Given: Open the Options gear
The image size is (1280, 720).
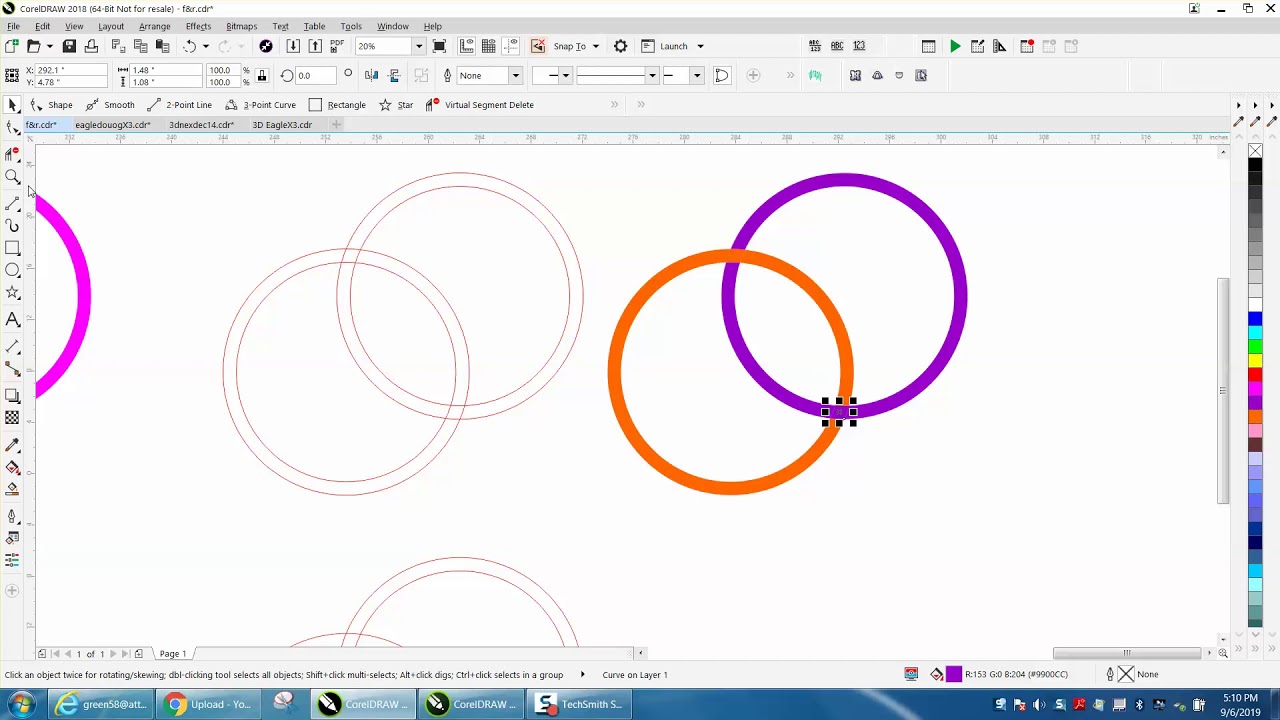Looking at the screenshot, I should [x=620, y=46].
